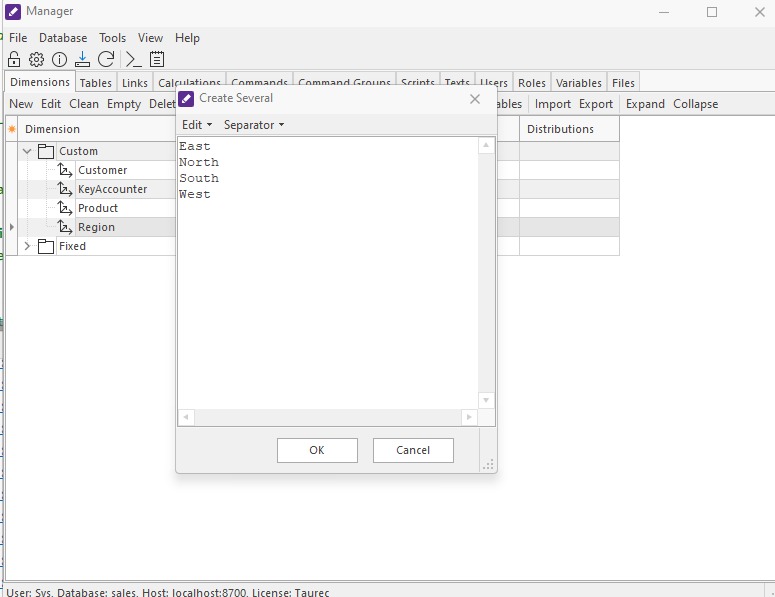The width and height of the screenshot is (775, 597).
Task: Open the Edit dropdown in Create Several dialog
Action: 197,125
